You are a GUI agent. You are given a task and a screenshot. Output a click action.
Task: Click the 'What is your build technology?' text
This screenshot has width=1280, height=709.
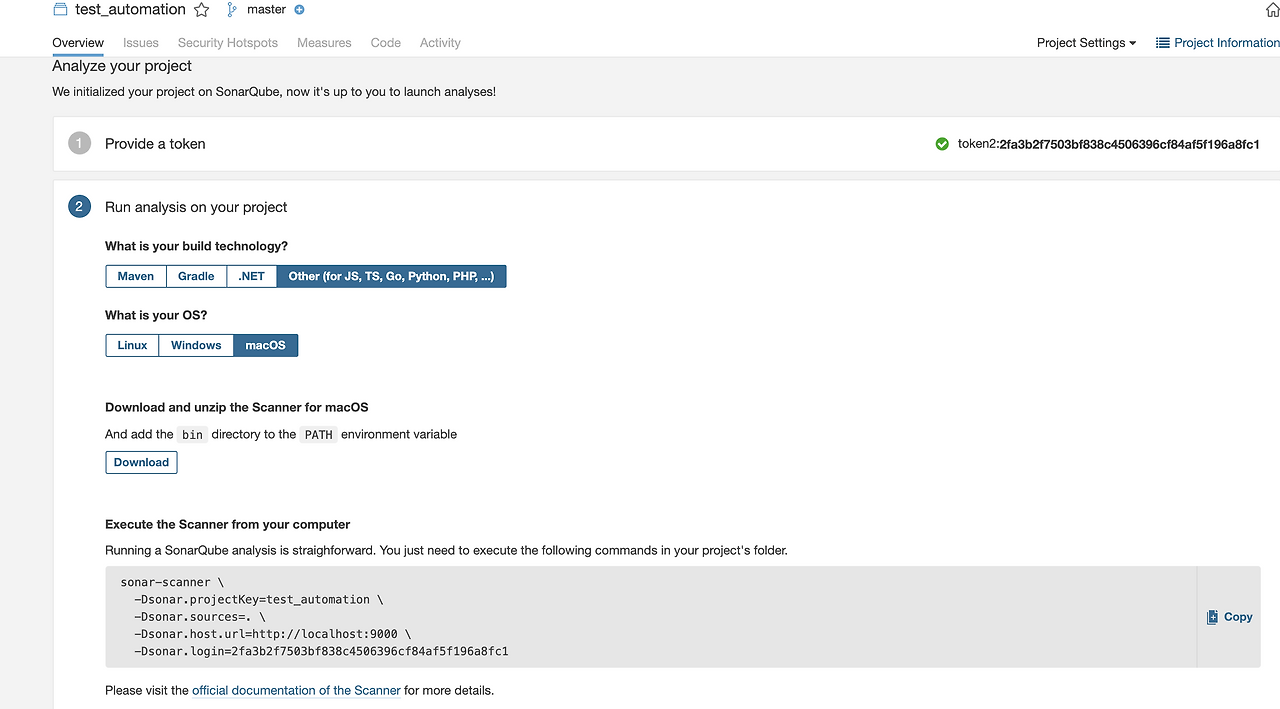(196, 246)
